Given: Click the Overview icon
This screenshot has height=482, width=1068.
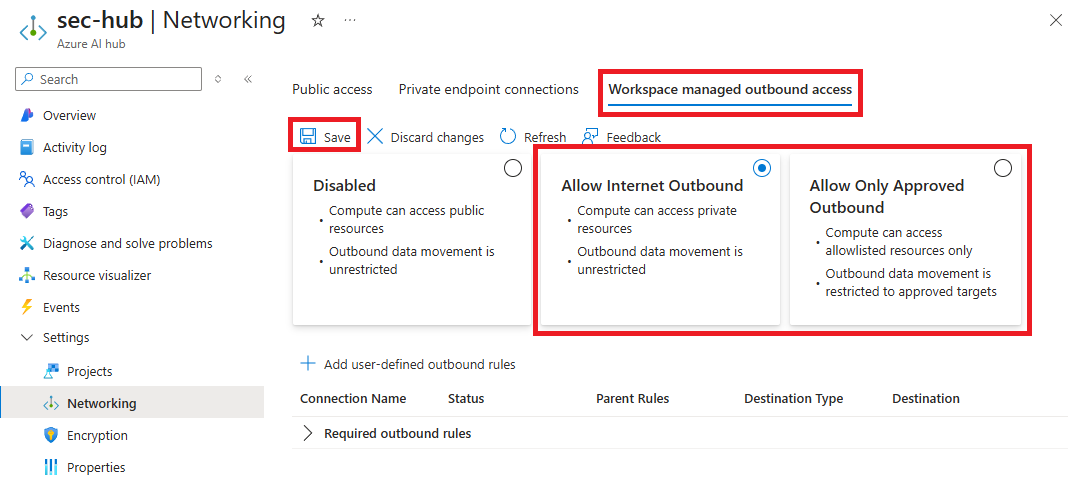Looking at the screenshot, I should click(x=27, y=115).
